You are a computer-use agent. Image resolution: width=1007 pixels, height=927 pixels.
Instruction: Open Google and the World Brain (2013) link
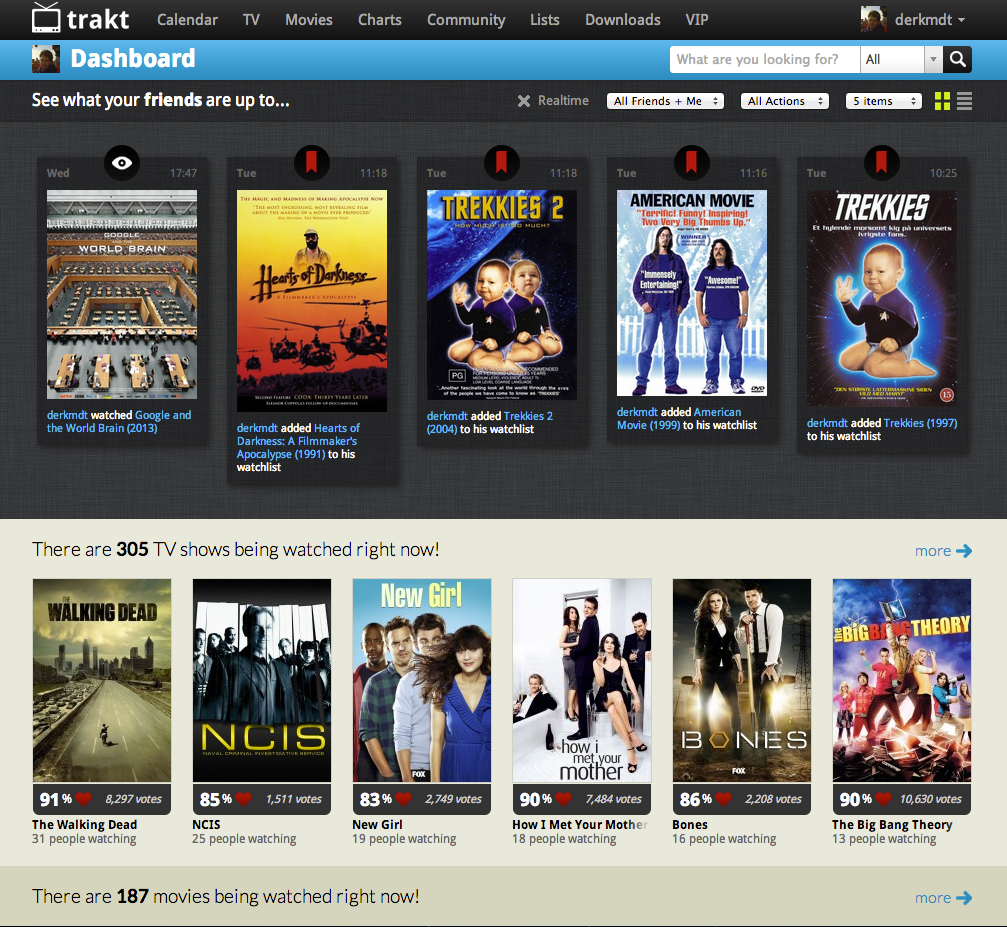point(119,421)
